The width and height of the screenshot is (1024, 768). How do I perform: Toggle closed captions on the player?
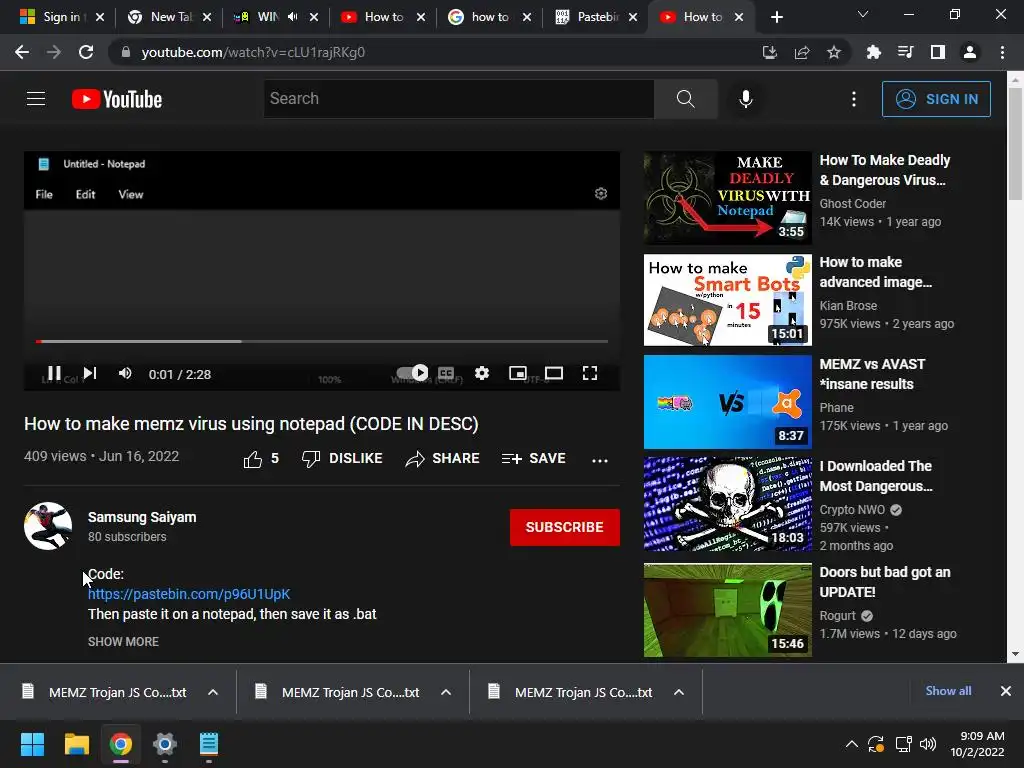pyautogui.click(x=446, y=373)
